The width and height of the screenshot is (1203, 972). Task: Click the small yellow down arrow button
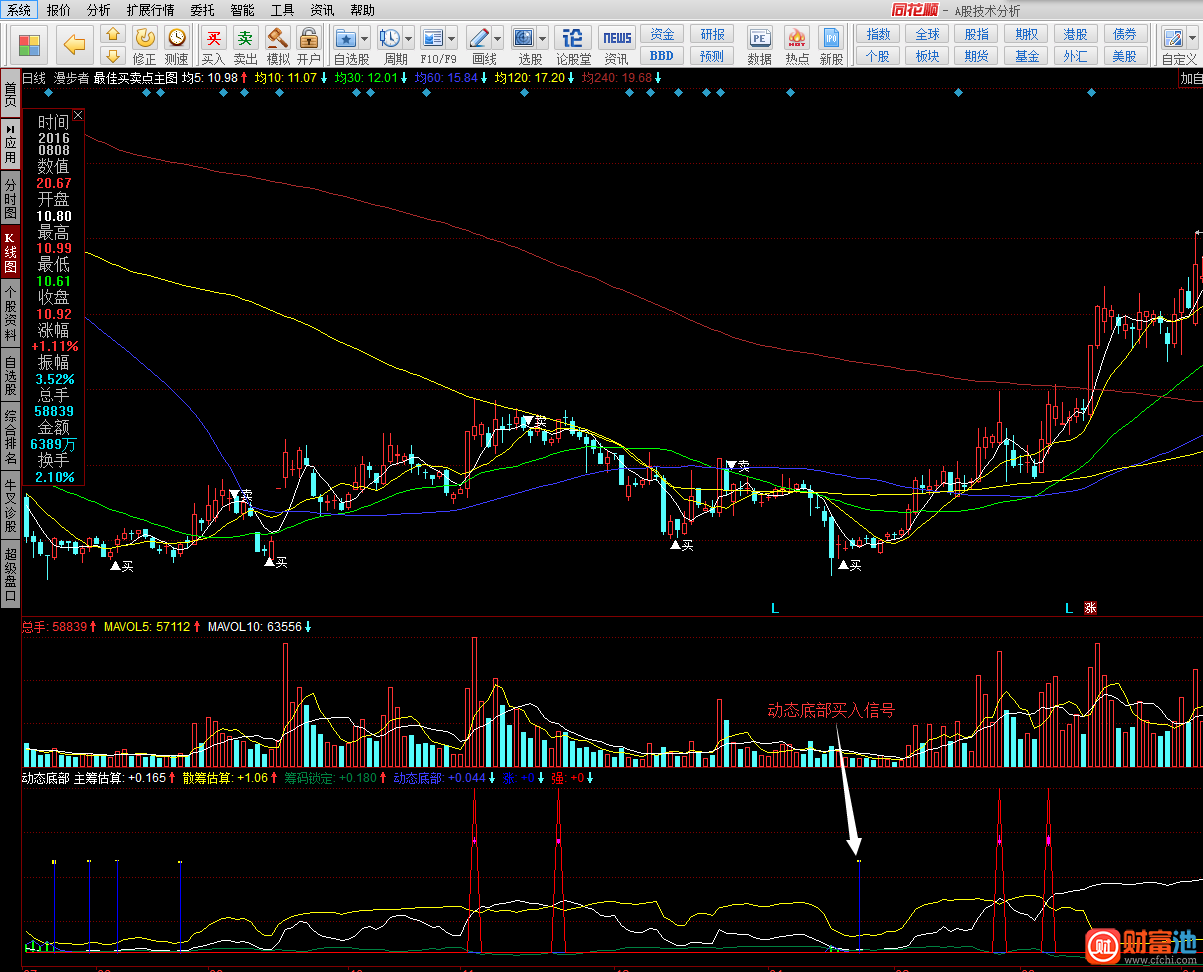pyautogui.click(x=113, y=55)
